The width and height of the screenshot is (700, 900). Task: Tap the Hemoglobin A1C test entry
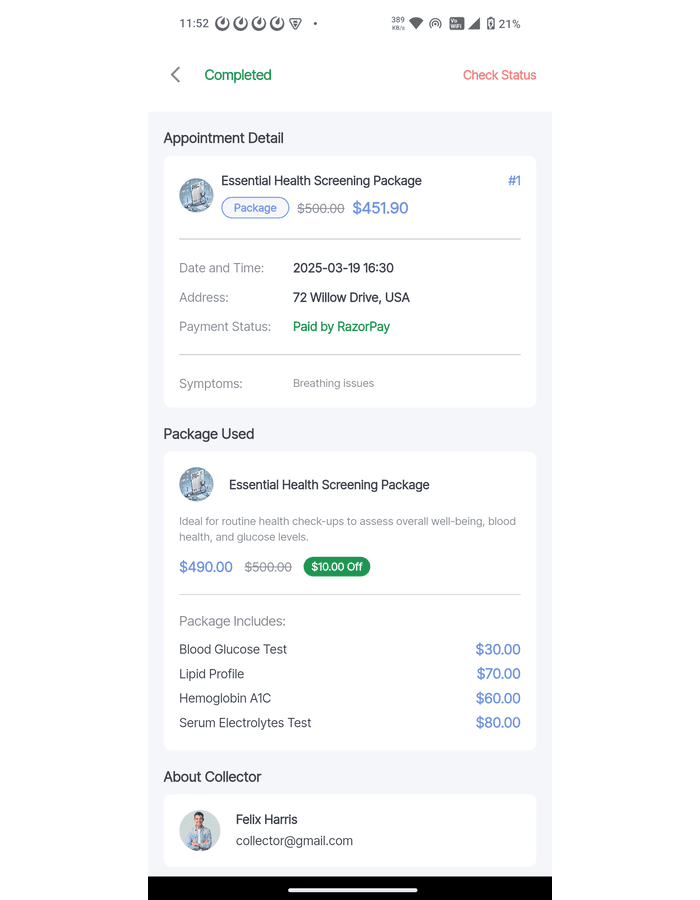(x=225, y=698)
